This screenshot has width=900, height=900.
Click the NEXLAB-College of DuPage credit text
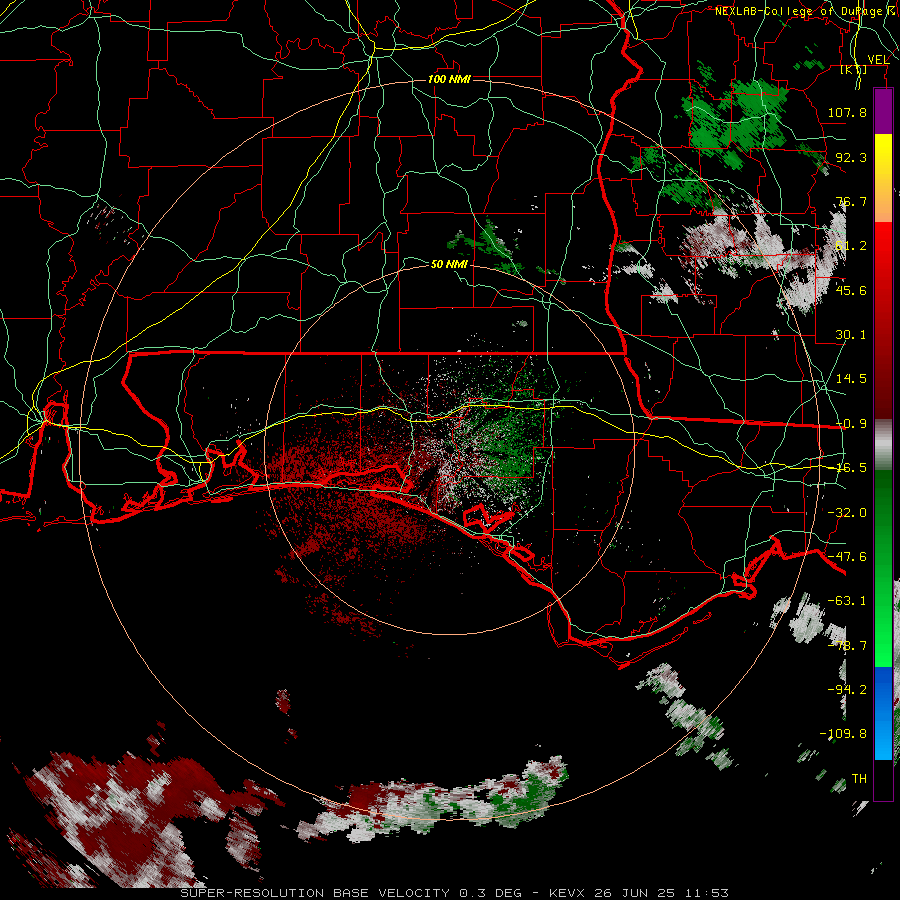point(801,11)
